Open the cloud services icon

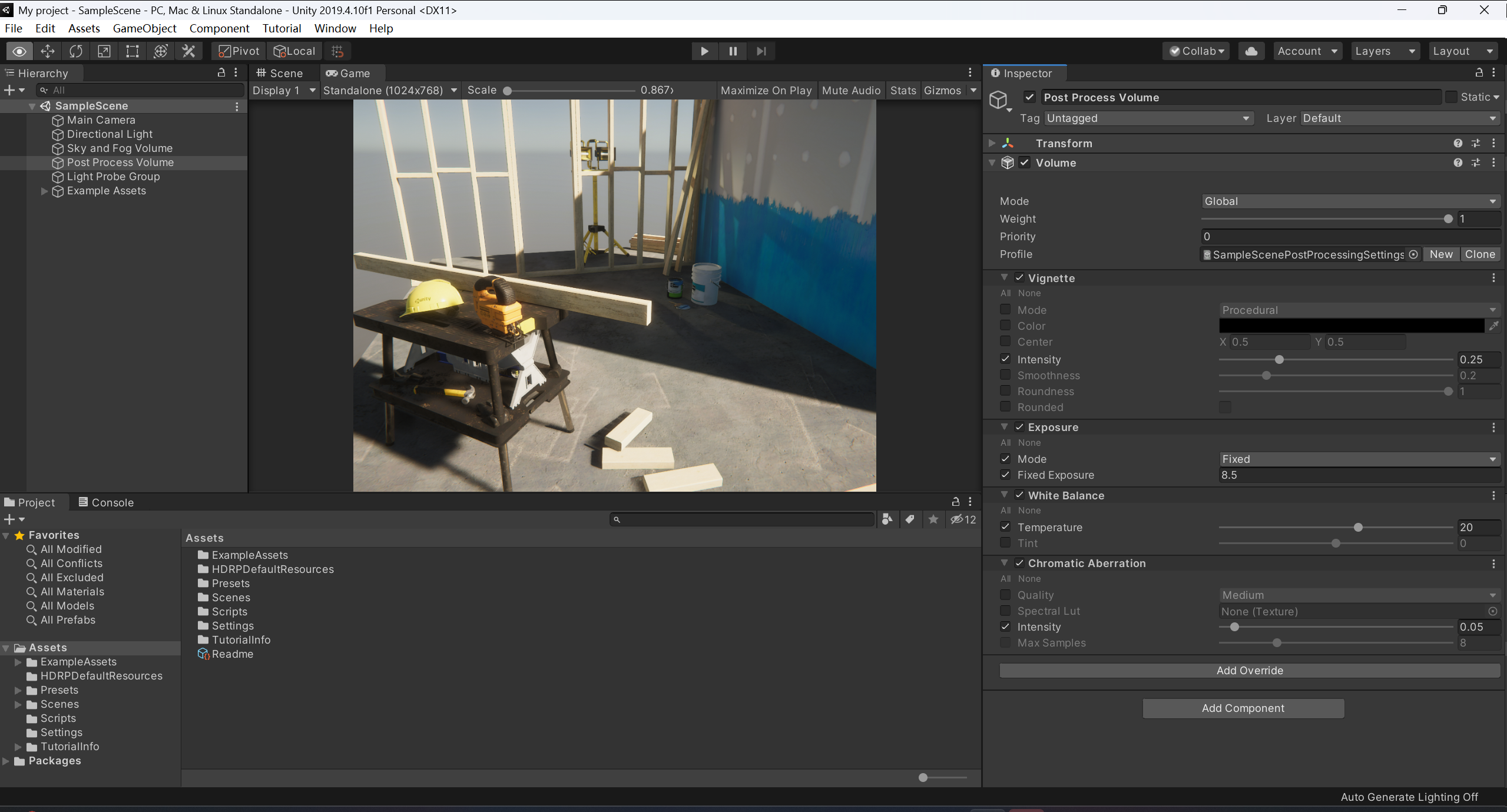point(1251,51)
